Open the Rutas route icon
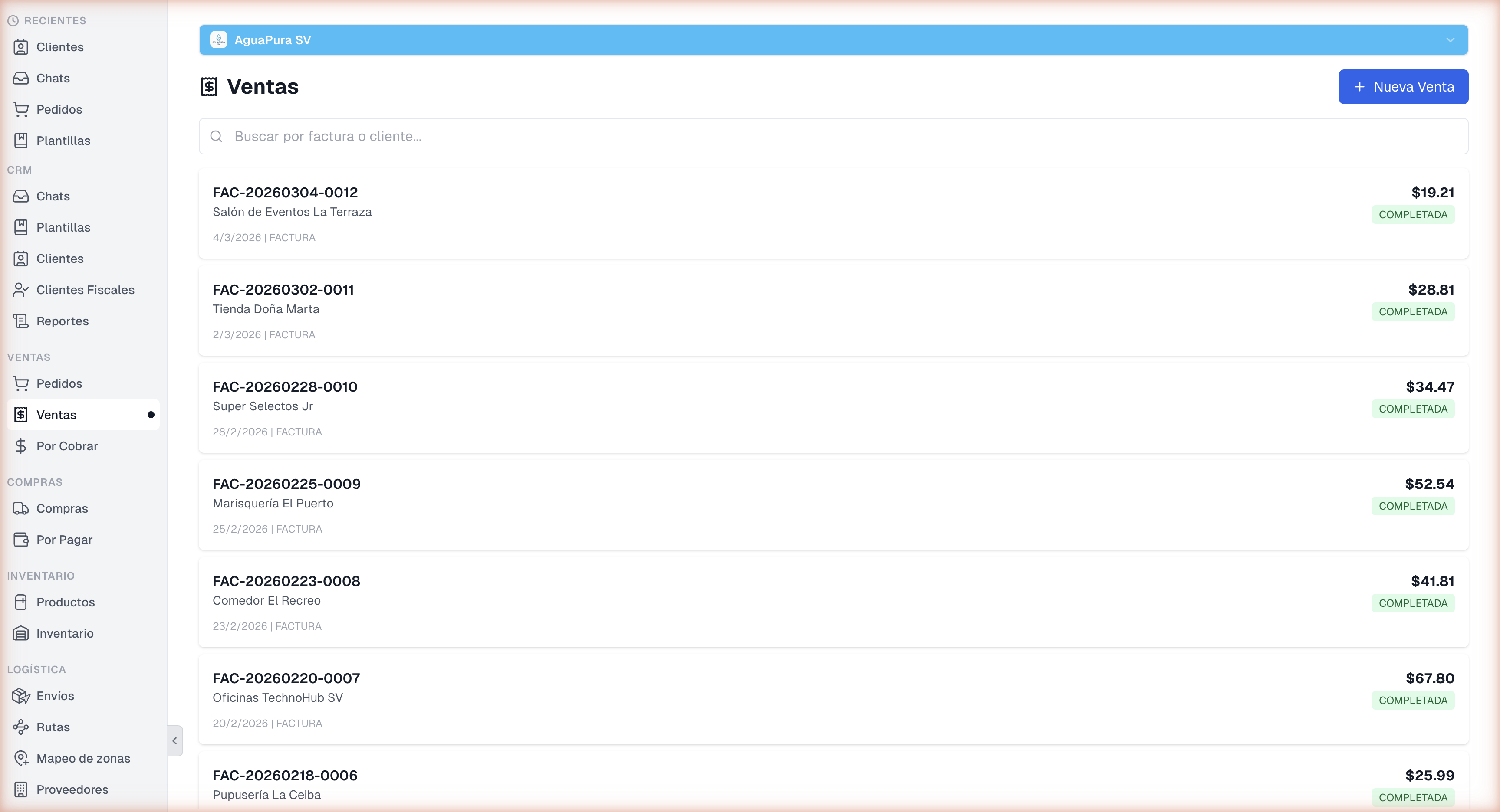This screenshot has height=812, width=1500. coord(21,727)
